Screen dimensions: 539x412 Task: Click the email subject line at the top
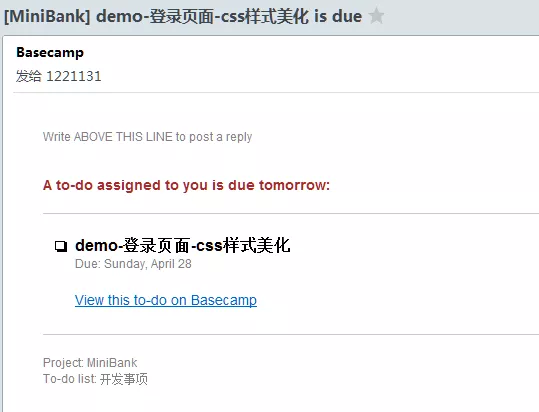[183, 16]
